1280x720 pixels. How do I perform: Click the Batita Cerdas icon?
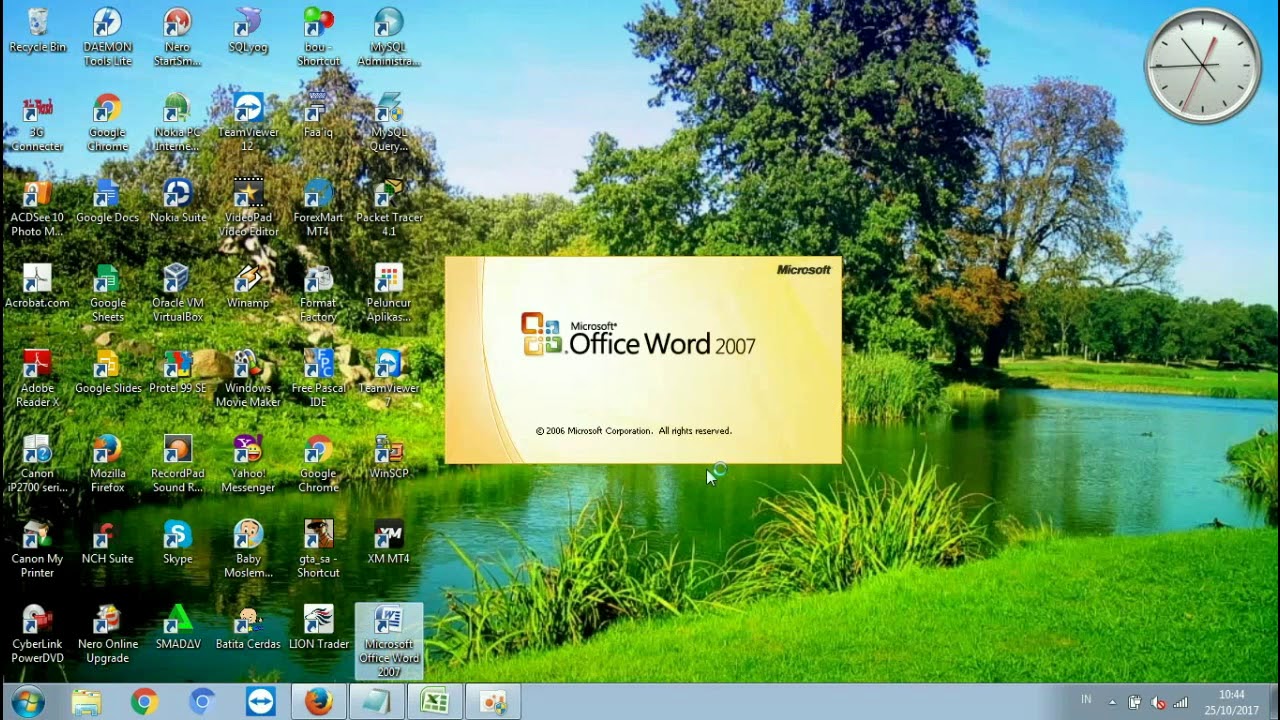click(247, 628)
